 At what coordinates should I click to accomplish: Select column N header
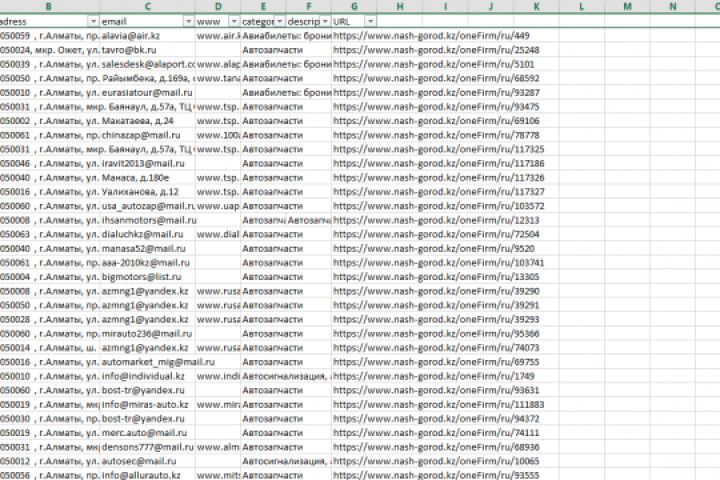[673, 6]
